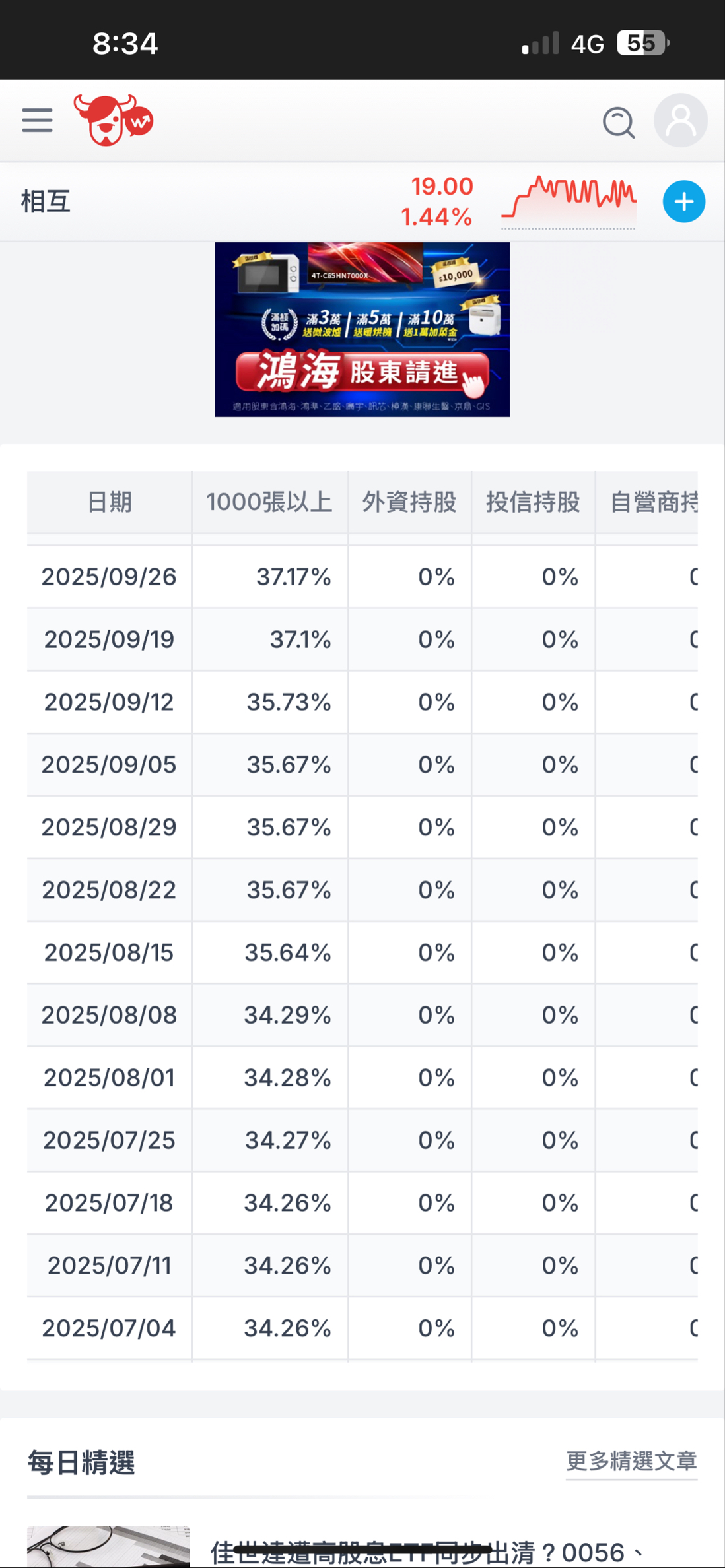Tap the 日期 column header

point(110,502)
